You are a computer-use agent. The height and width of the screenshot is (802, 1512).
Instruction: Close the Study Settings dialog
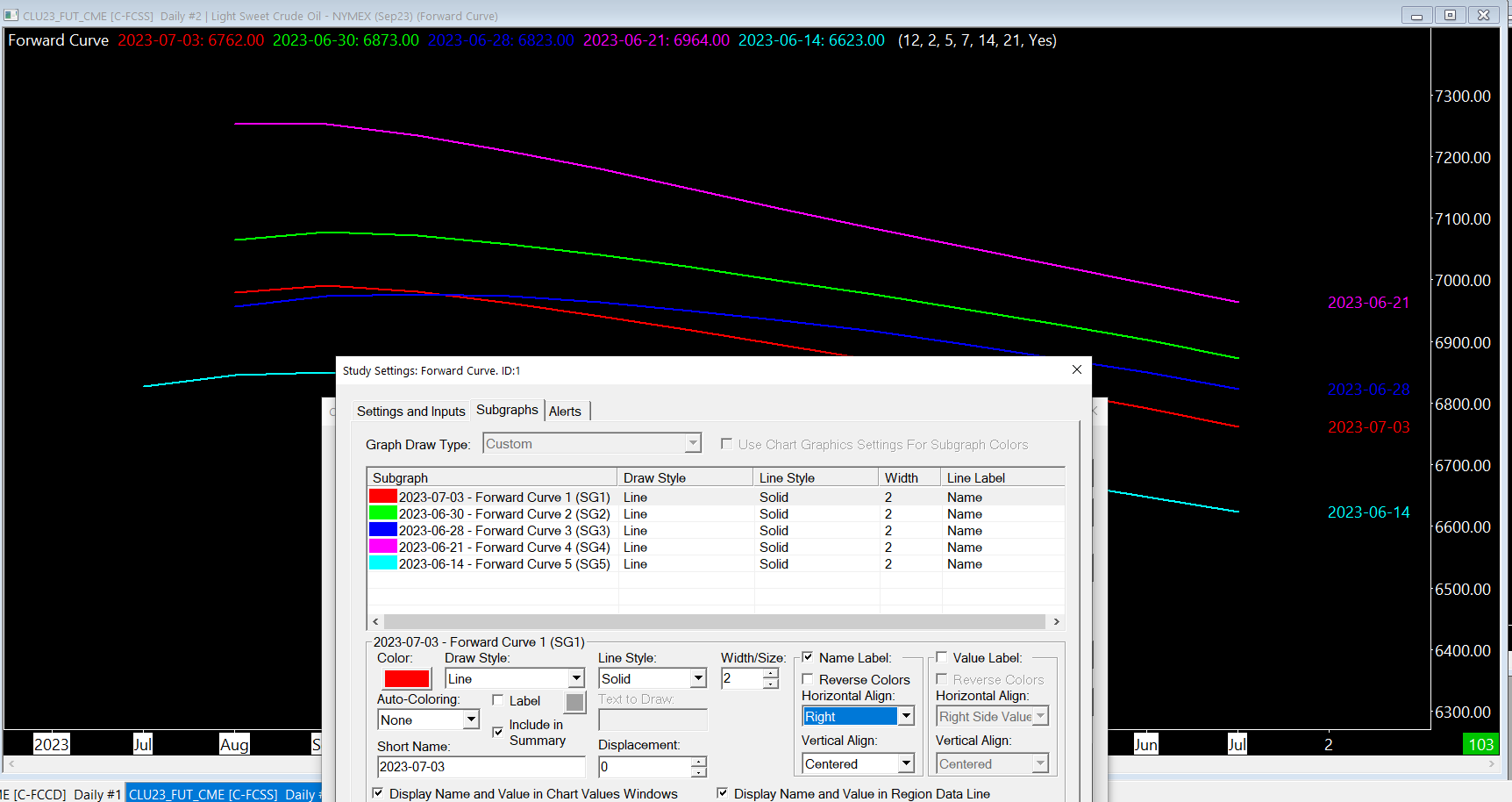point(1076,370)
